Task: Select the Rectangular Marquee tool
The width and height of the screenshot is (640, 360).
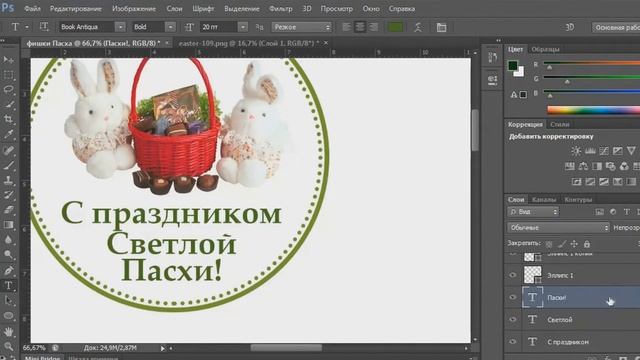Action: click(x=8, y=75)
